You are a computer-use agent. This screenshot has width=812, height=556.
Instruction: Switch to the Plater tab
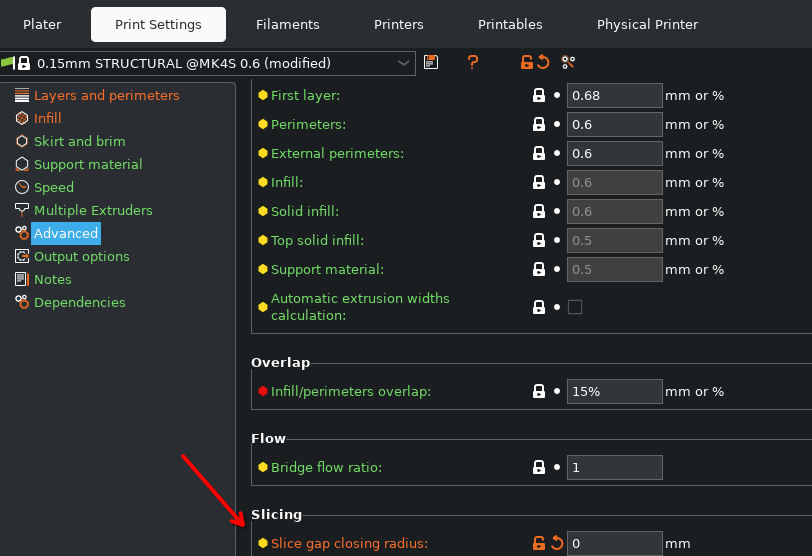(x=42, y=24)
